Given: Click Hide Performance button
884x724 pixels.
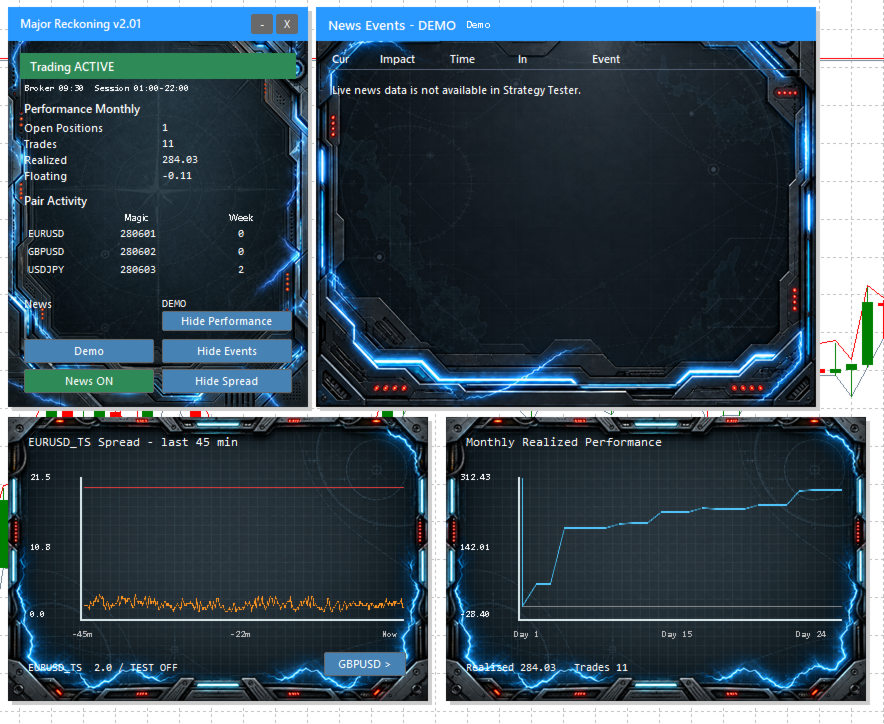Looking at the screenshot, I should (227, 321).
